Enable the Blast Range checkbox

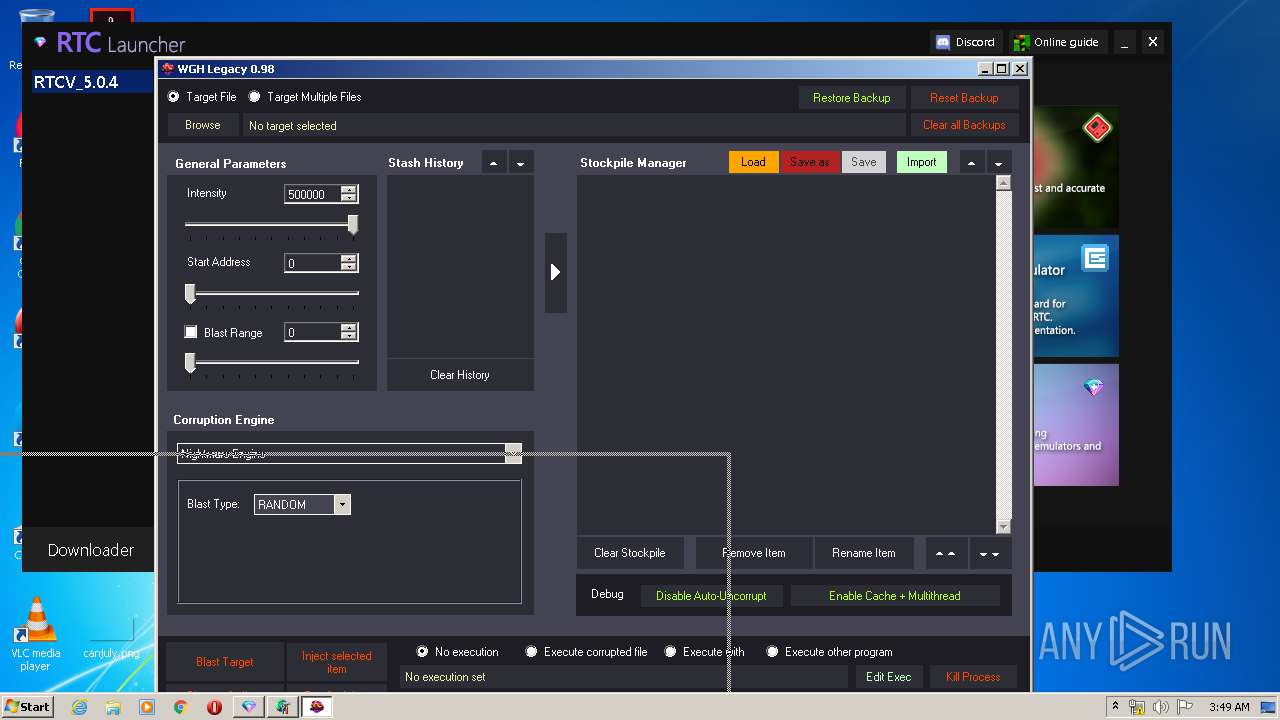click(x=191, y=332)
